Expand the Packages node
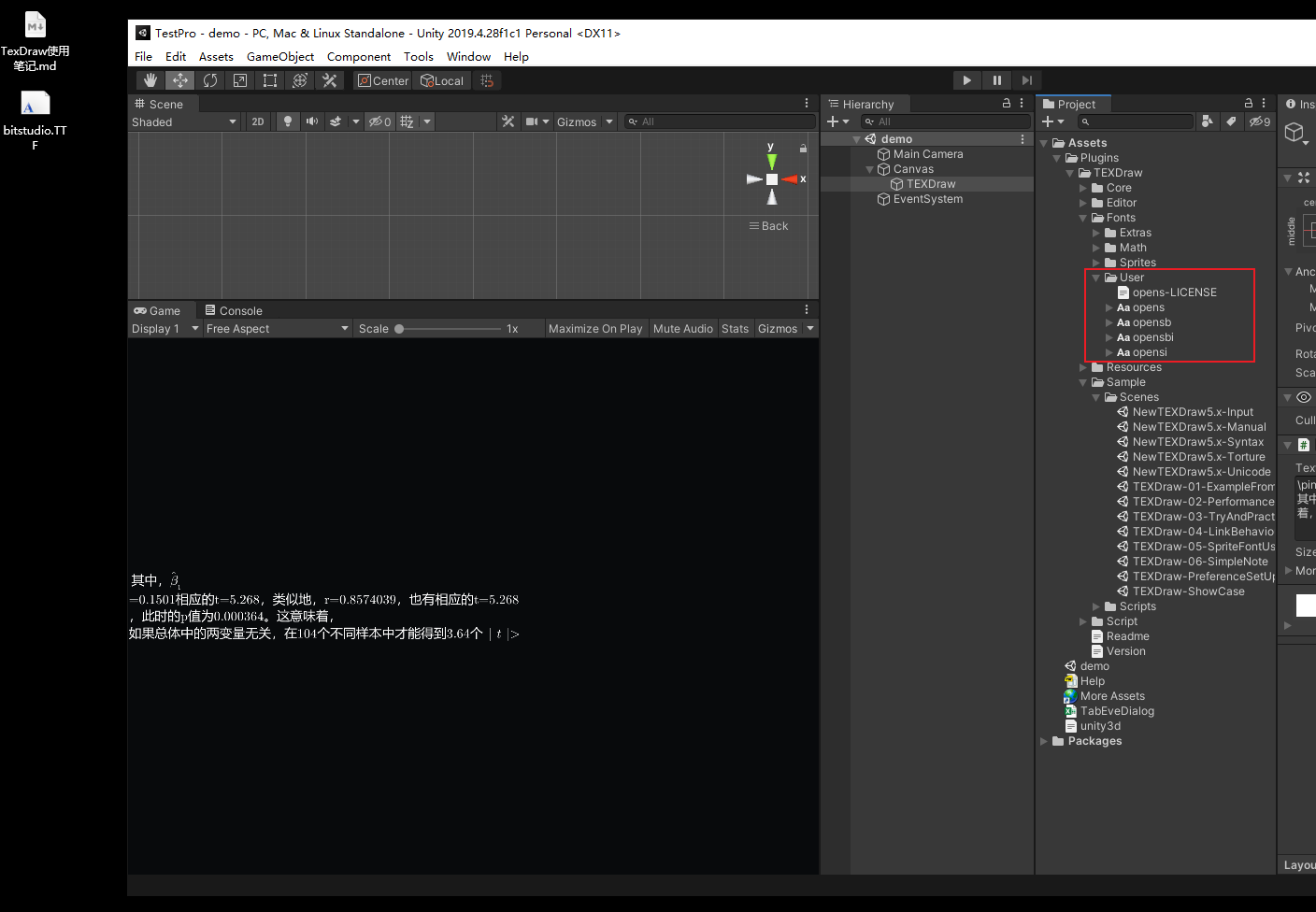1316x912 pixels. (x=1044, y=741)
